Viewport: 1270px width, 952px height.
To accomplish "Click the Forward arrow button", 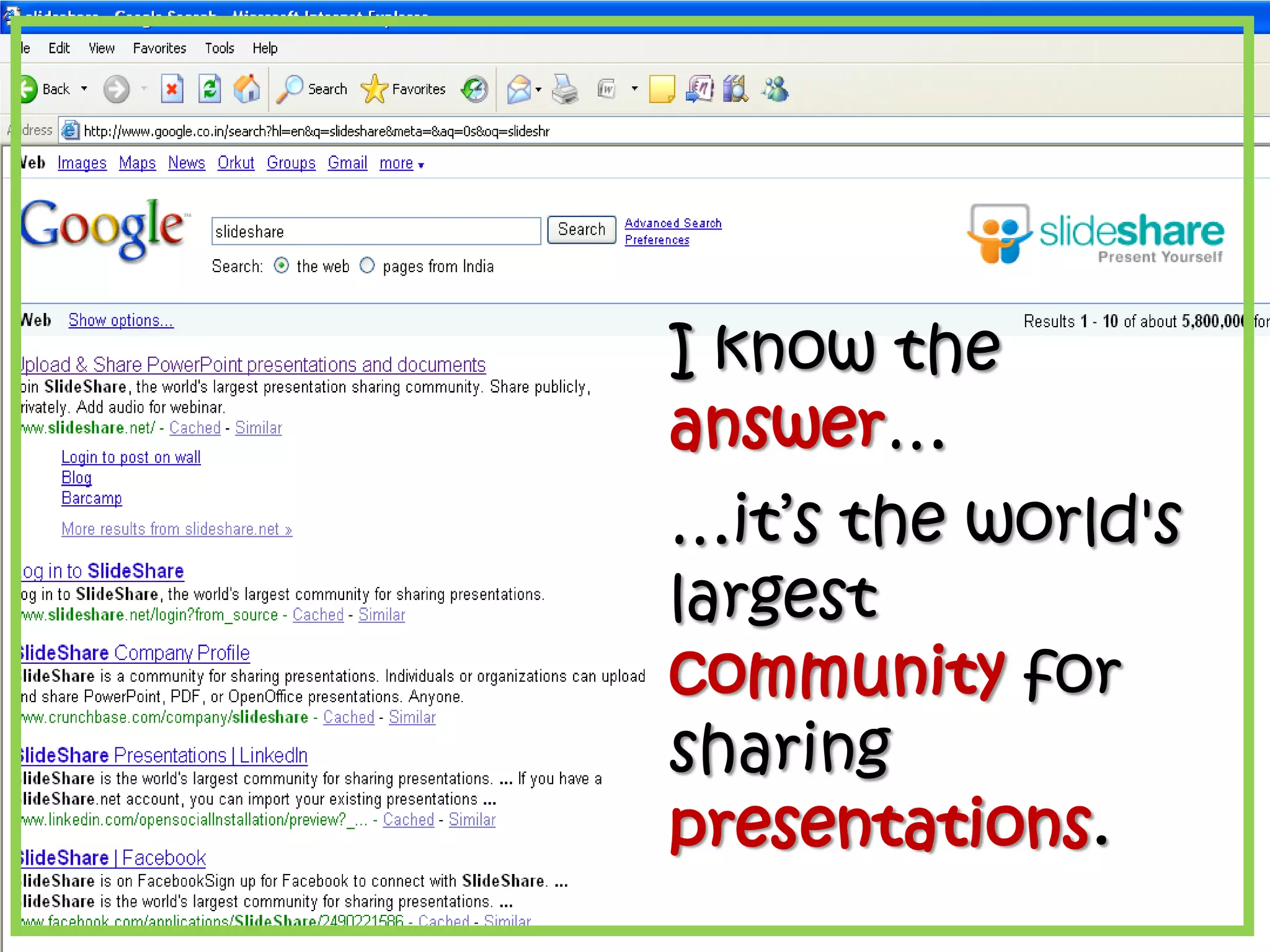I will pyautogui.click(x=116, y=89).
